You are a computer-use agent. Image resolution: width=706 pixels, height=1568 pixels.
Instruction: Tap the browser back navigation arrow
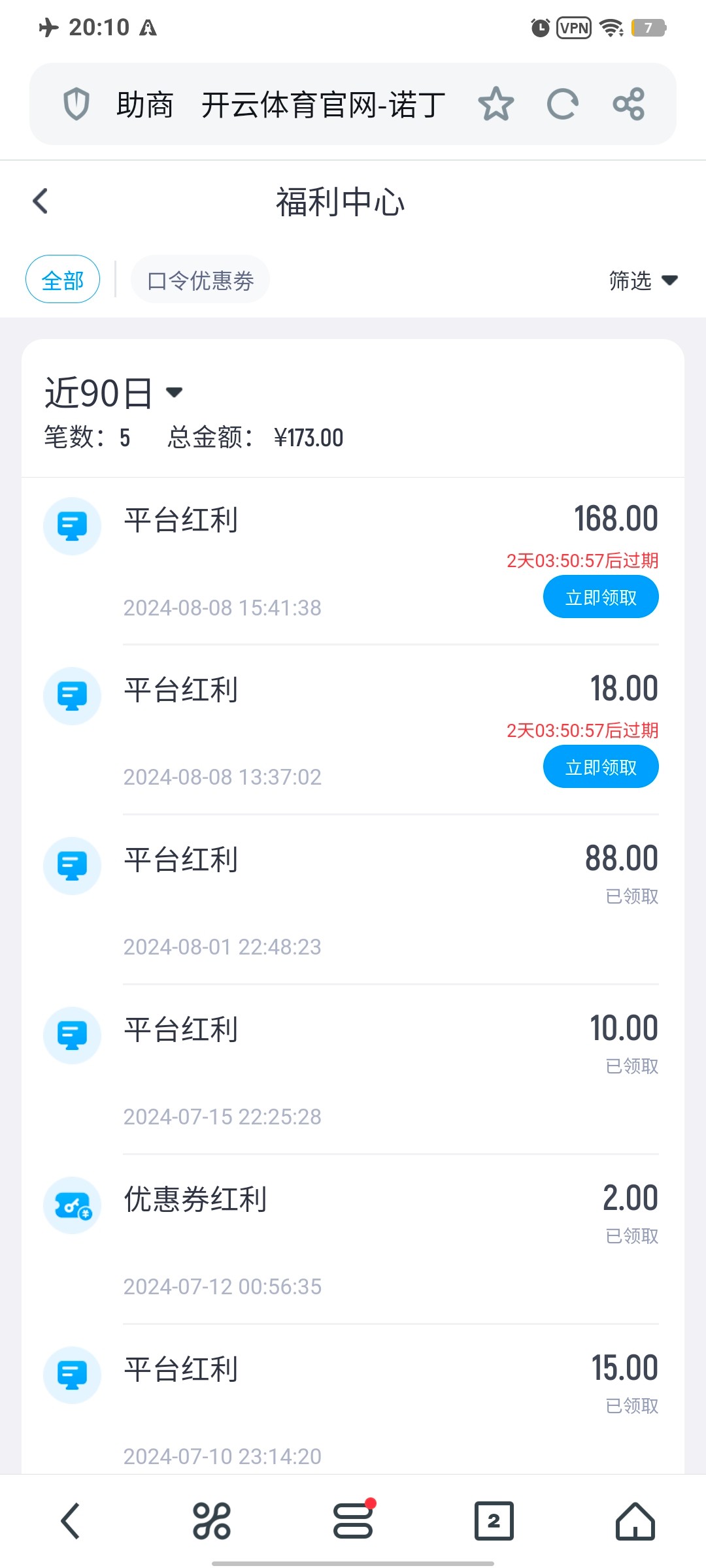click(70, 1521)
